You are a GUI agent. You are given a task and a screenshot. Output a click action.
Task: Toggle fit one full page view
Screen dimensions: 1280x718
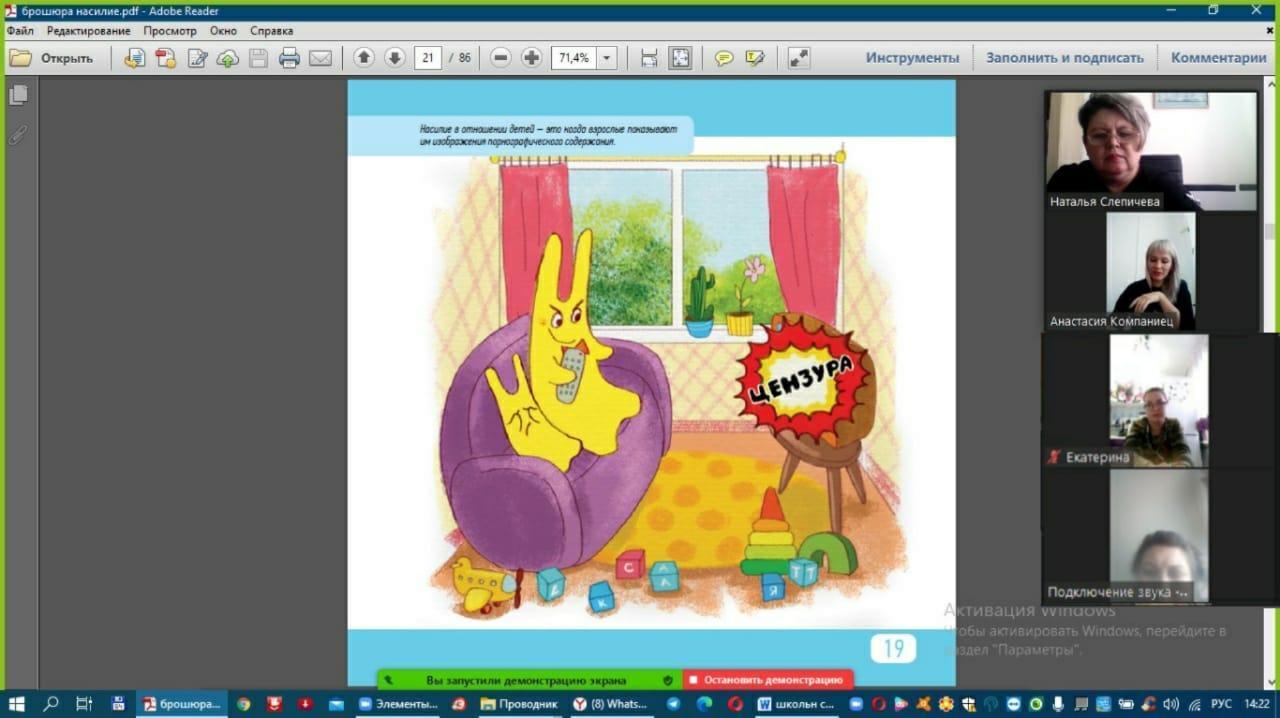pos(680,58)
